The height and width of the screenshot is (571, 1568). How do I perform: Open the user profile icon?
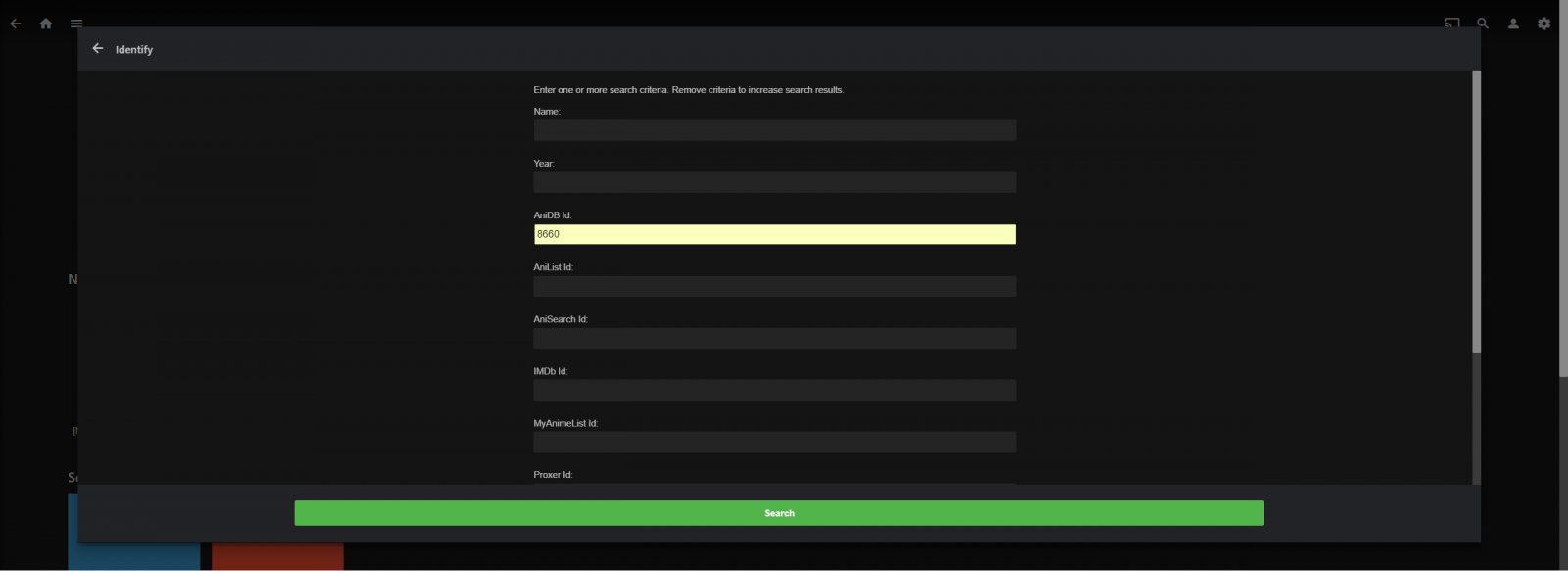(x=1513, y=23)
